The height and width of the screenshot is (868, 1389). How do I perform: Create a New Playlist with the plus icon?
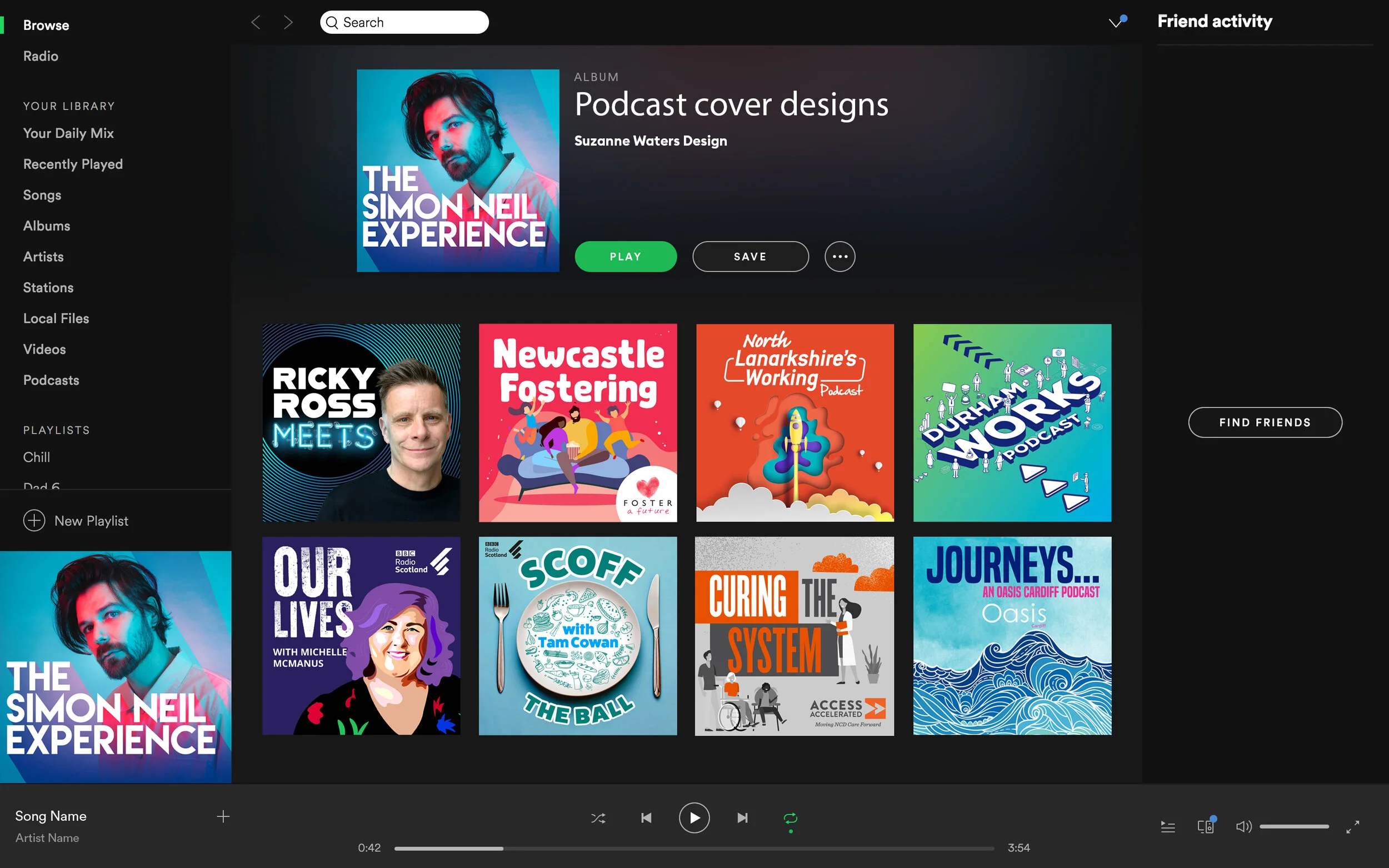tap(34, 520)
